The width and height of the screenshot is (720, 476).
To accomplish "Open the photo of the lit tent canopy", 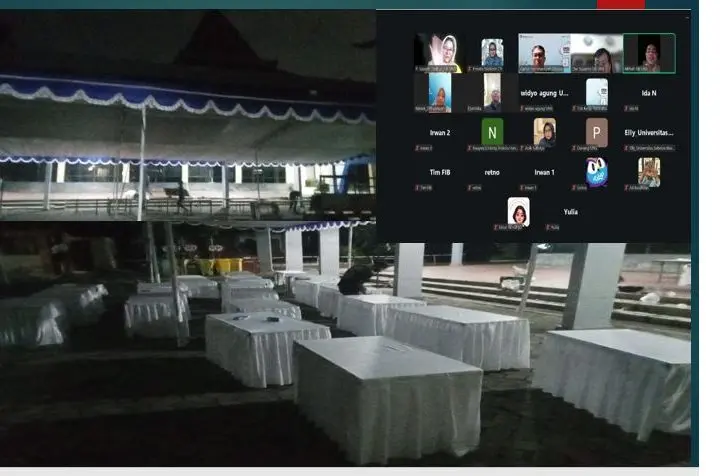I will click(188, 115).
